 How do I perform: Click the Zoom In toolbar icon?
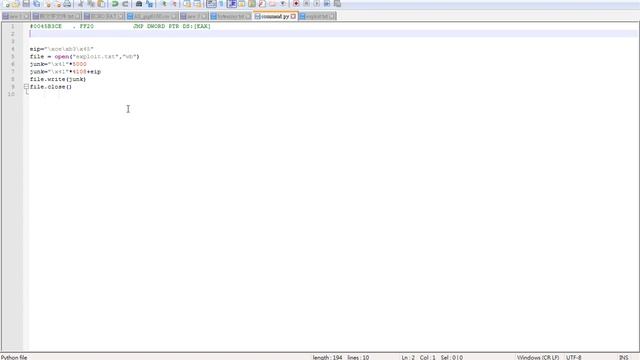164,4
